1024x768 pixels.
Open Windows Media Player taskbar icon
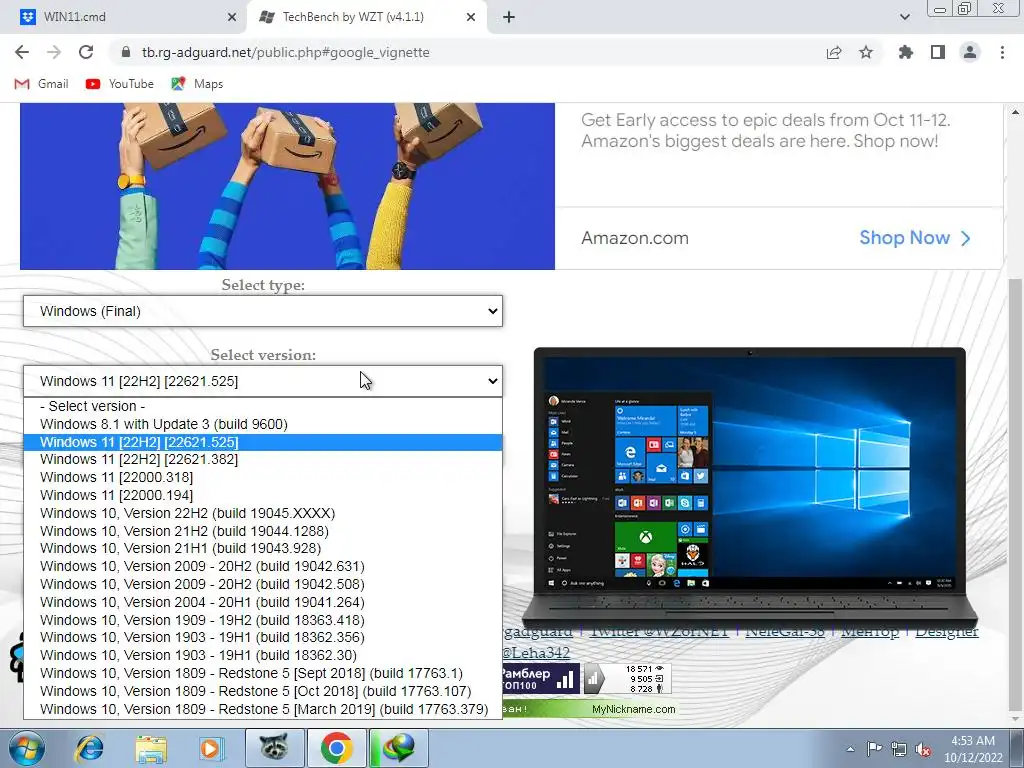(x=210, y=748)
